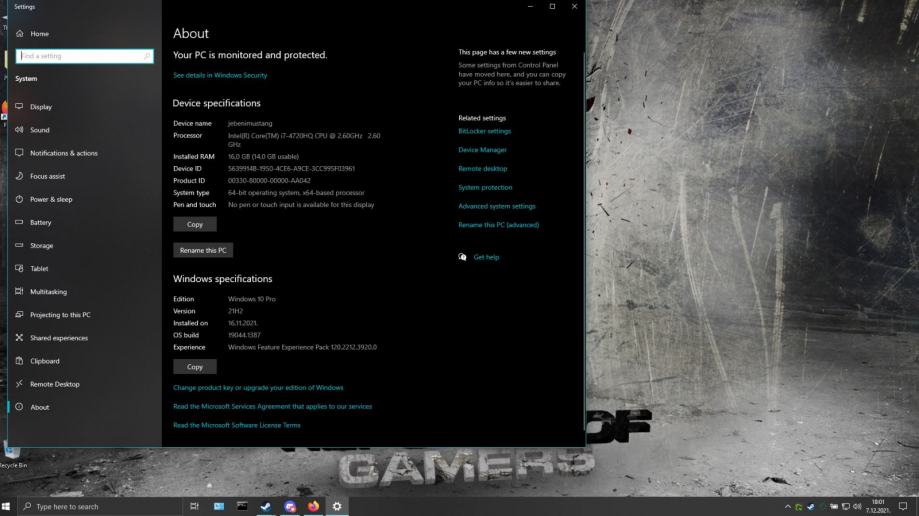The image size is (919, 516).
Task: Show hidden tray icons chevron
Action: click(788, 507)
